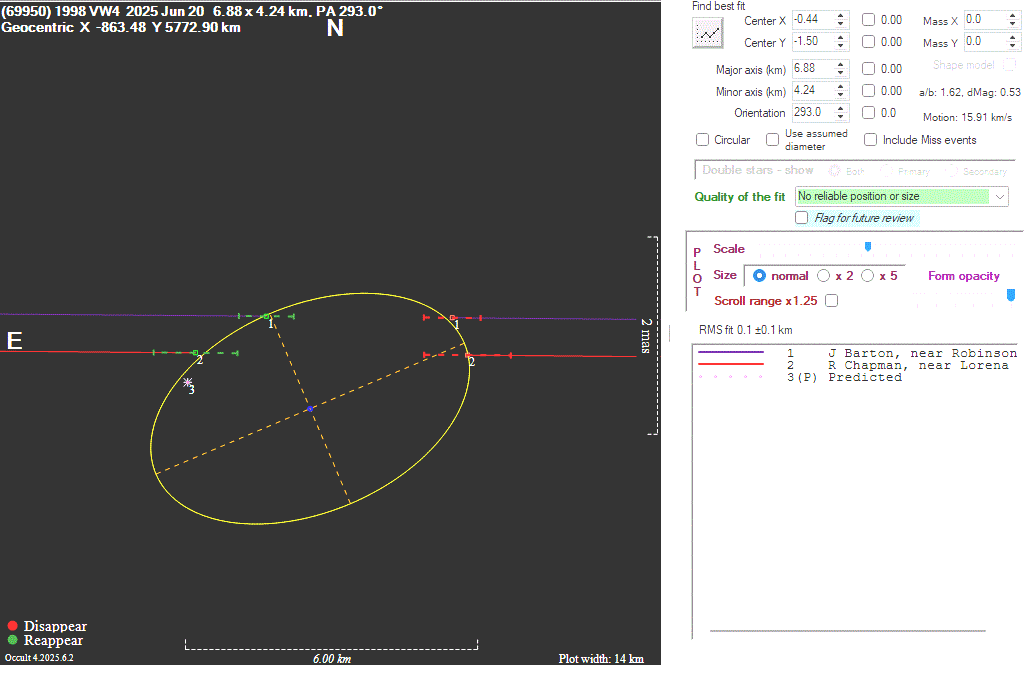Select the x 2 plot size option

(823, 275)
